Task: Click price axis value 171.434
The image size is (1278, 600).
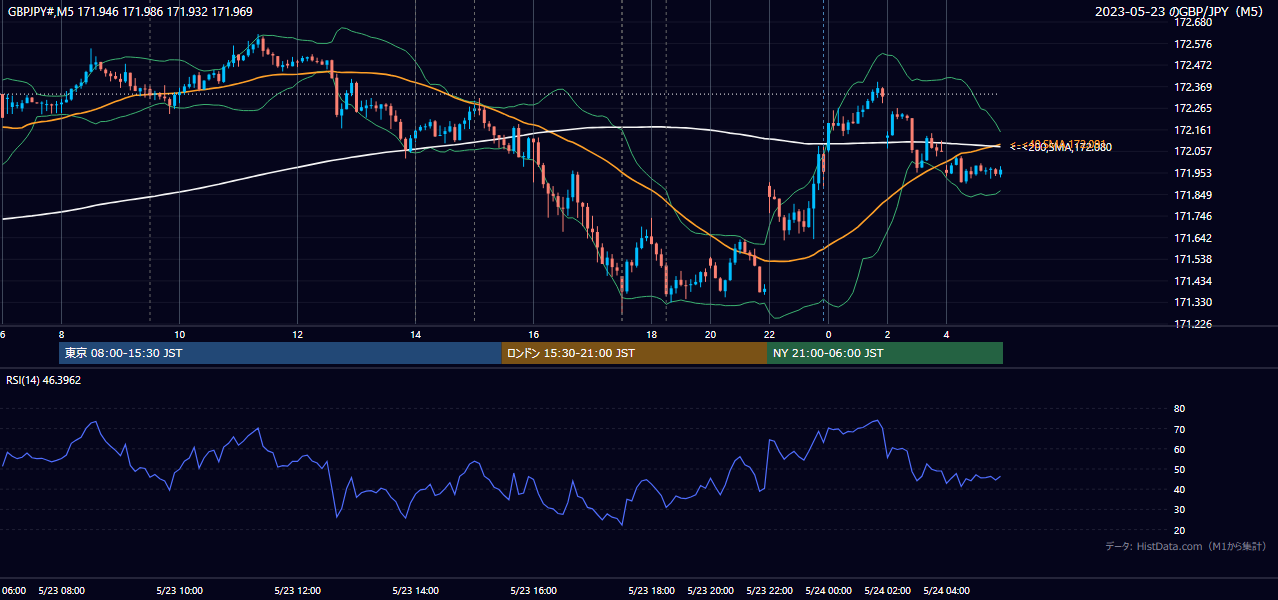Action: (1194, 281)
